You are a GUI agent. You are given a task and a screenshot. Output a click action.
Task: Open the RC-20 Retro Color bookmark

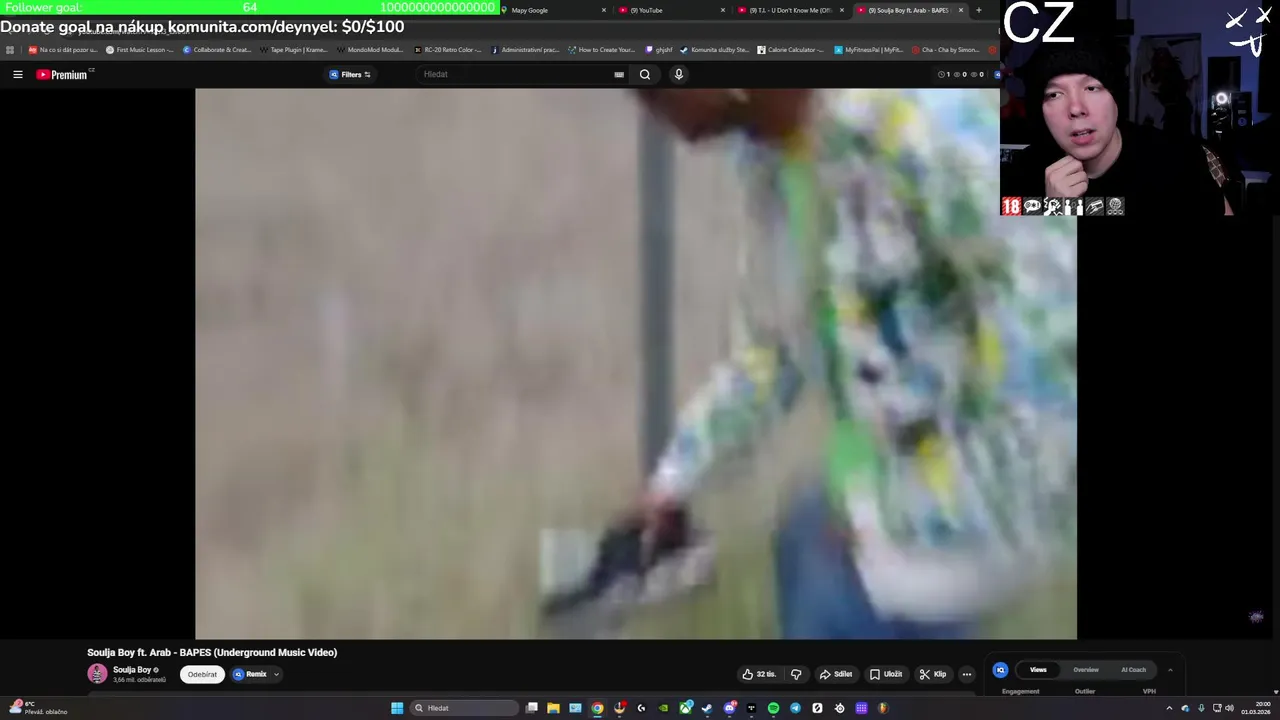(447, 49)
